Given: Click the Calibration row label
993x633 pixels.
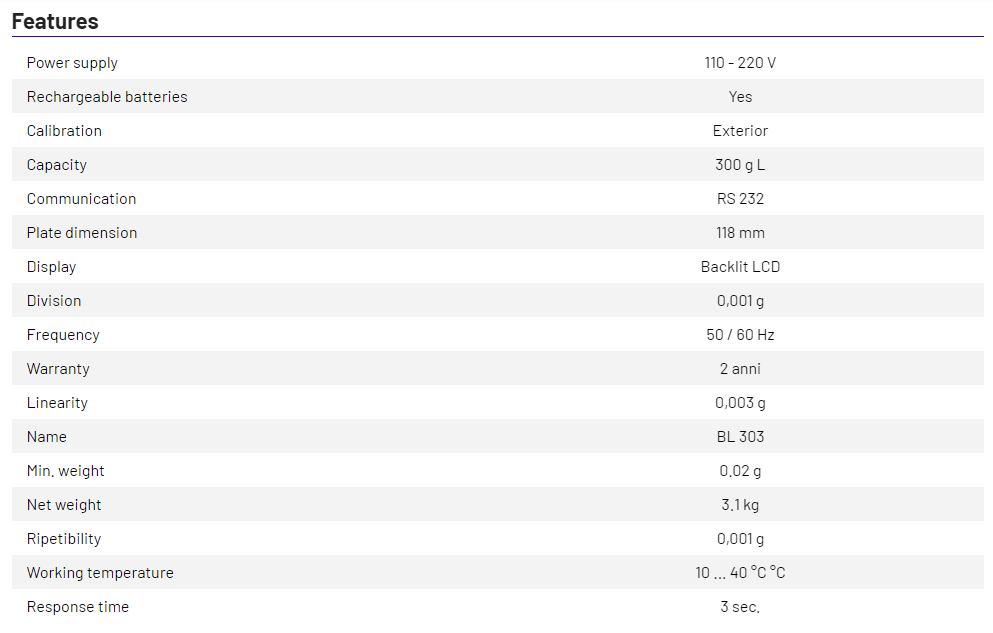Looking at the screenshot, I should [x=64, y=131].
